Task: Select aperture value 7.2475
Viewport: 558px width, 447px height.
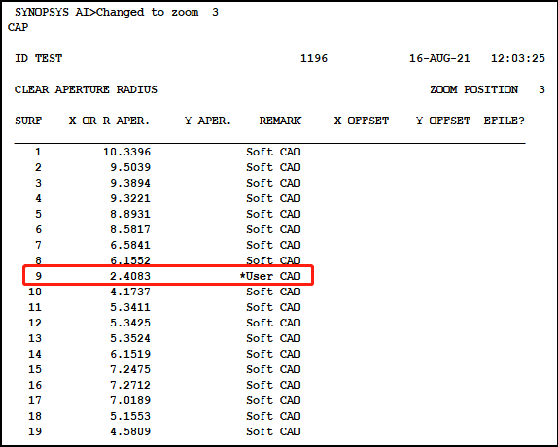Action: pyautogui.click(x=130, y=369)
